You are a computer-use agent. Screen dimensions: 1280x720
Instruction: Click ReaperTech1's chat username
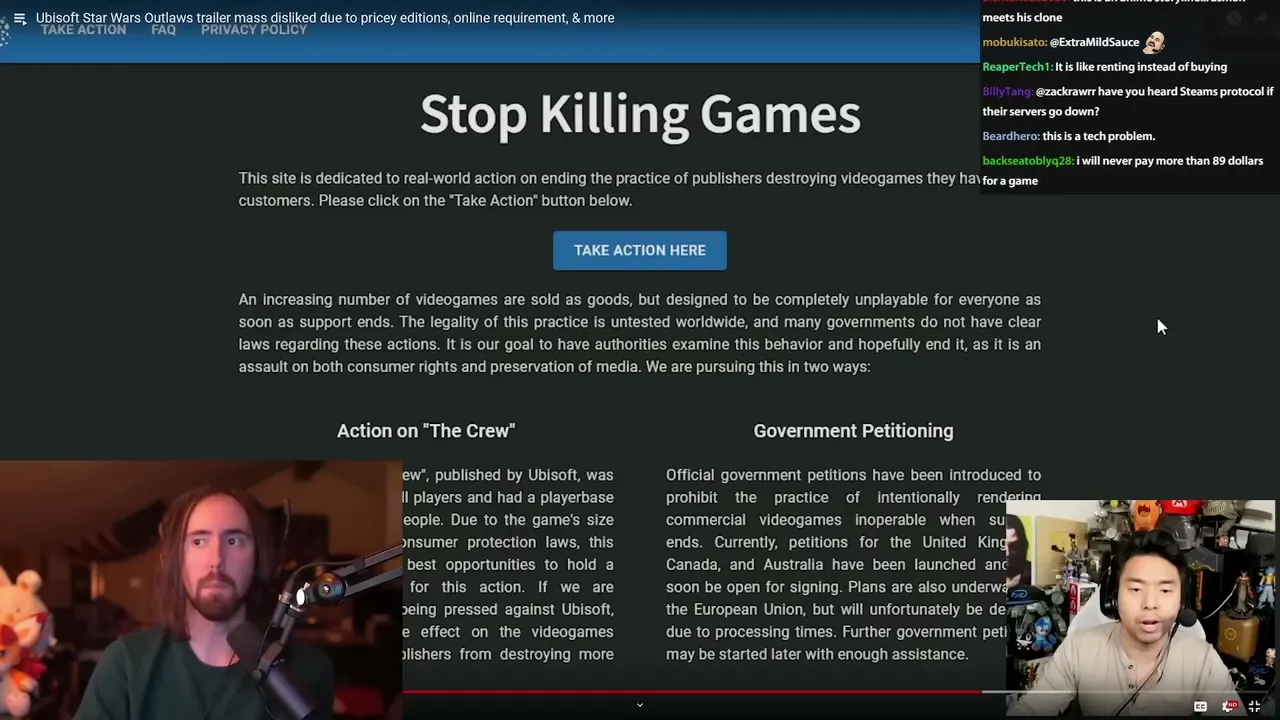[x=1017, y=67]
